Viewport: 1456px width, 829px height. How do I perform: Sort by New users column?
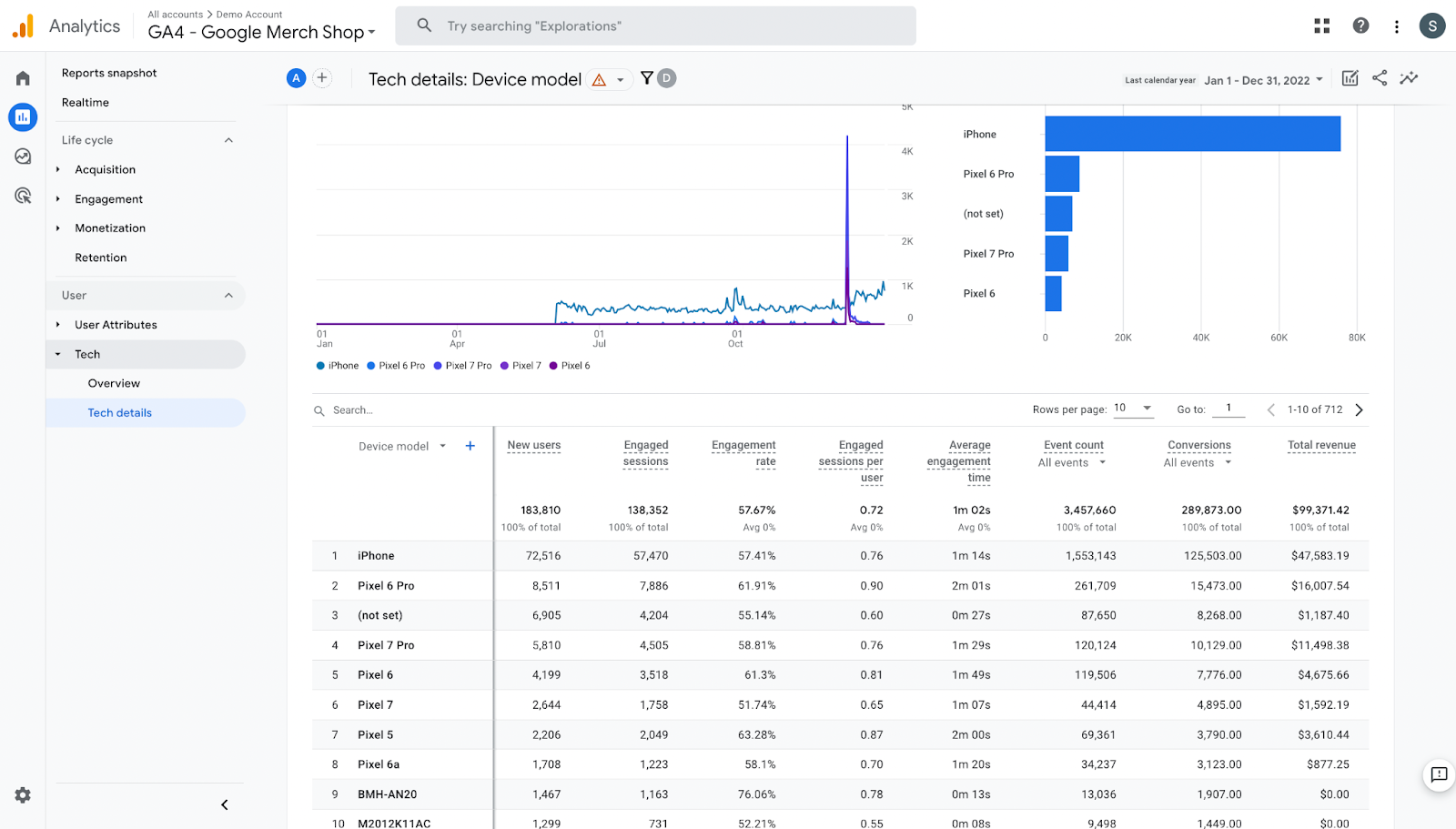(x=534, y=445)
